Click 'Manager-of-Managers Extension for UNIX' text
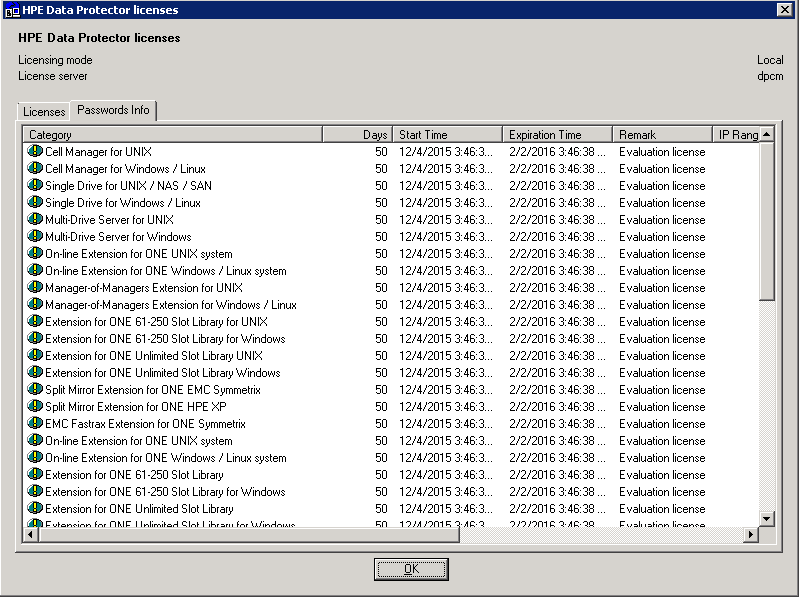This screenshot has width=799, height=597. (144, 287)
